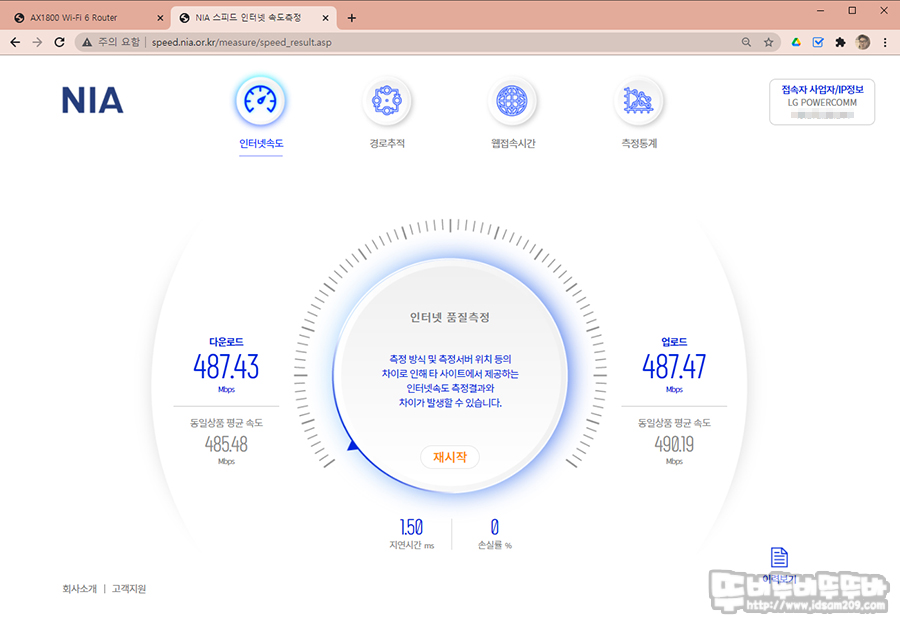Open the blue checkmark tasks extension icon
This screenshot has height=621, width=900.
pos(818,42)
